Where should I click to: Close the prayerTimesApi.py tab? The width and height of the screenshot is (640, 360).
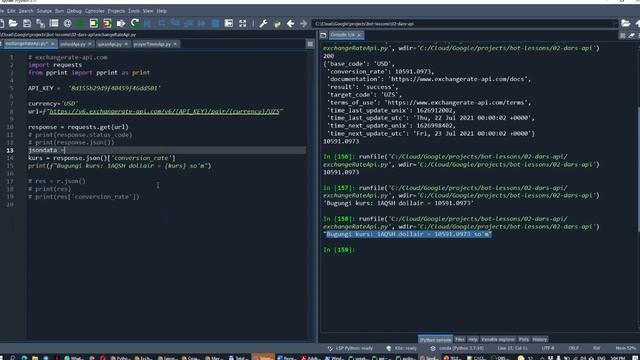tap(176, 44)
